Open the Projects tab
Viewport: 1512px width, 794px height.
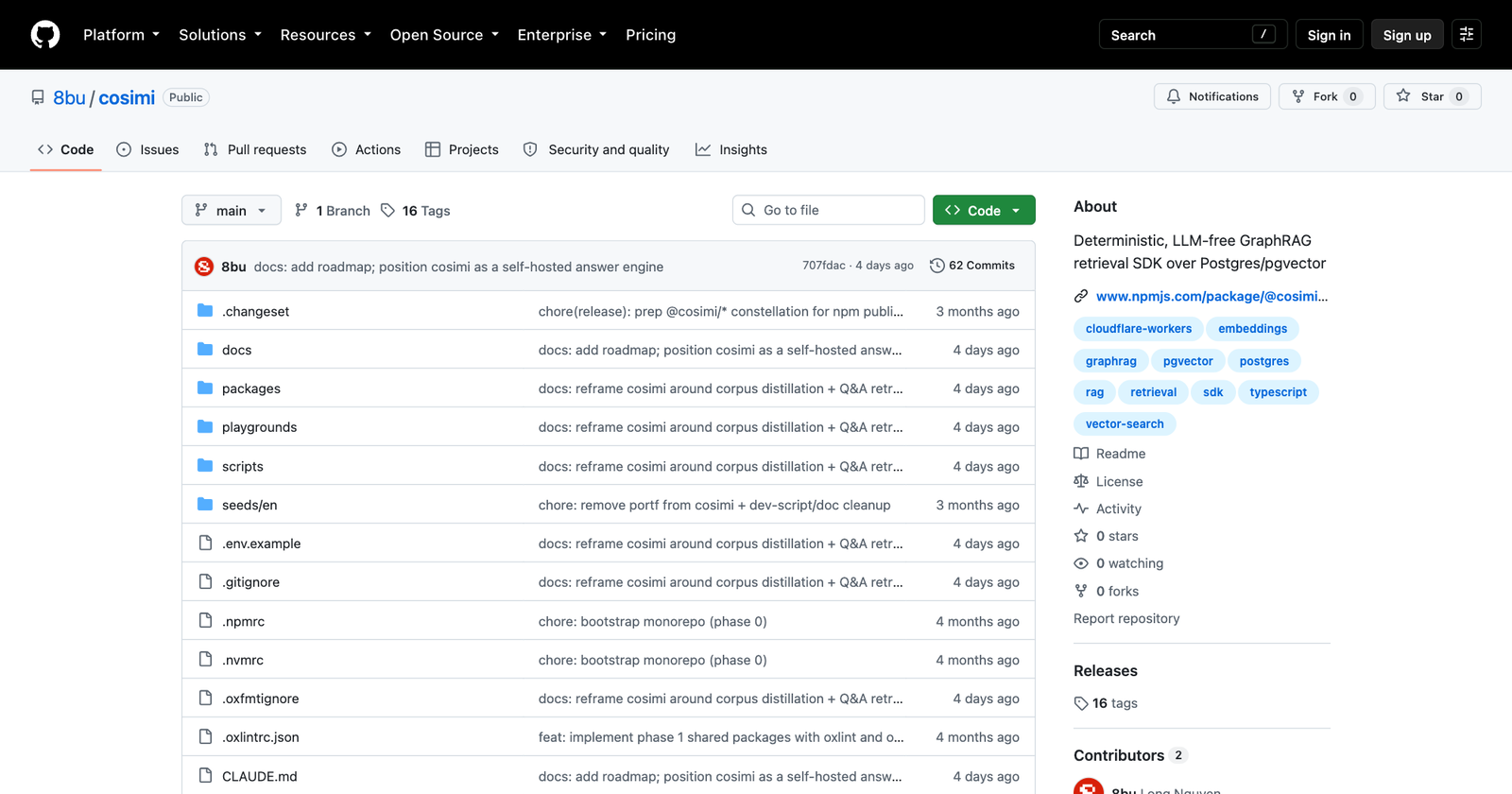coord(462,149)
